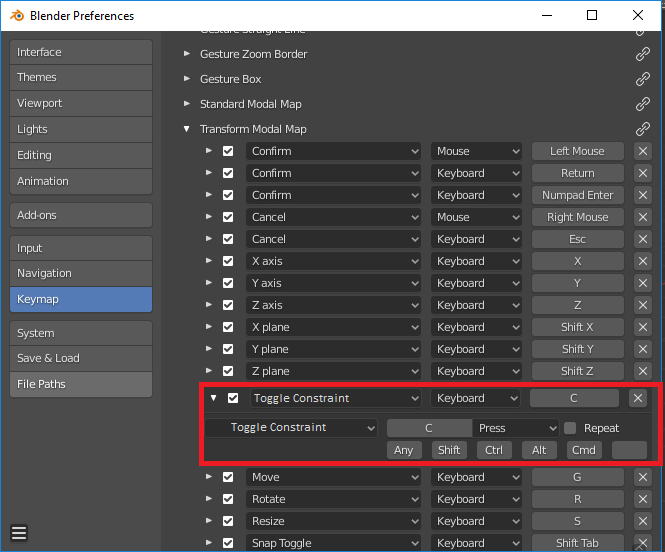The height and width of the screenshot is (552, 665).
Task: Open the Mouse type dropdown for Cancel
Action: pos(476,217)
